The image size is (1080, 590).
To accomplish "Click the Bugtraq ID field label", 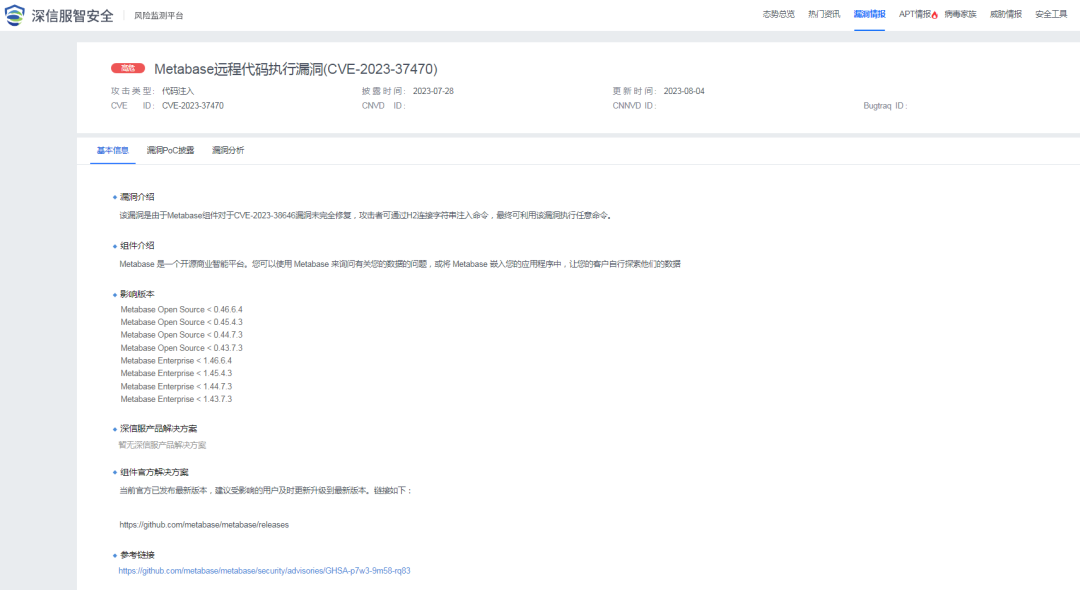I will pos(885,106).
